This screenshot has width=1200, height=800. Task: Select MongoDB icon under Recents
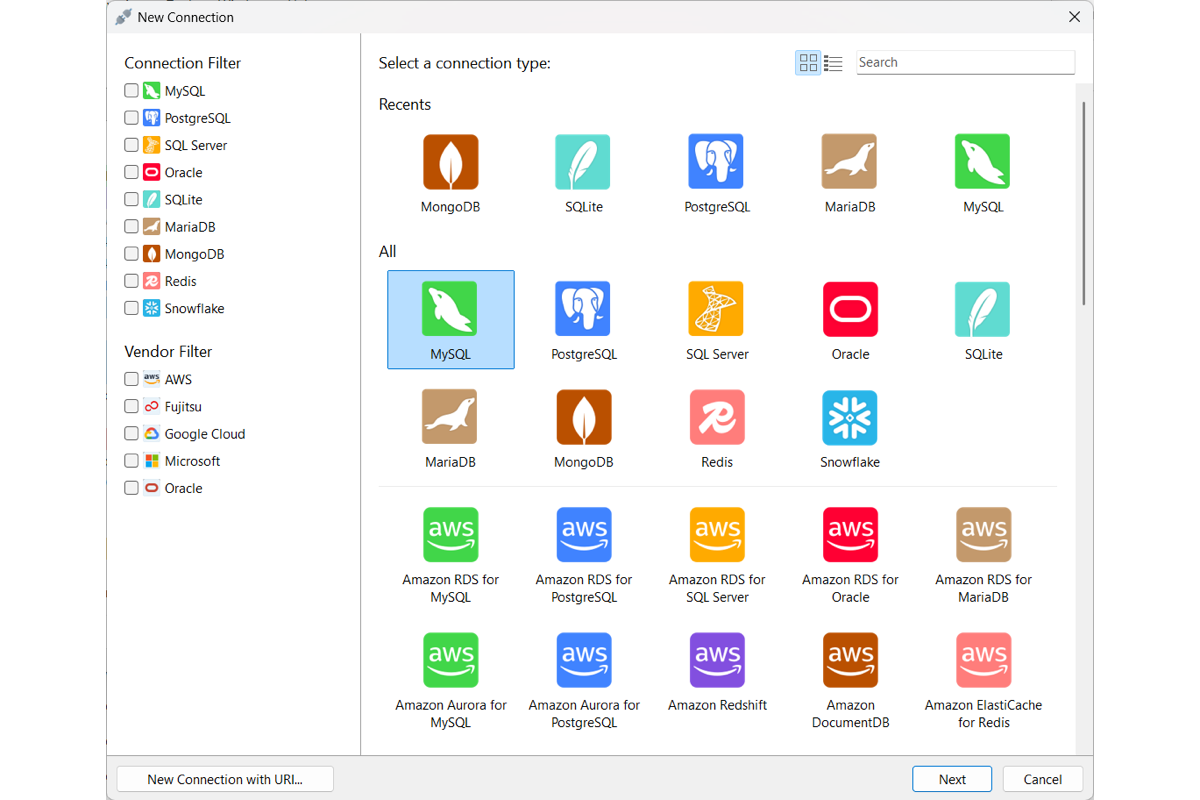click(450, 162)
